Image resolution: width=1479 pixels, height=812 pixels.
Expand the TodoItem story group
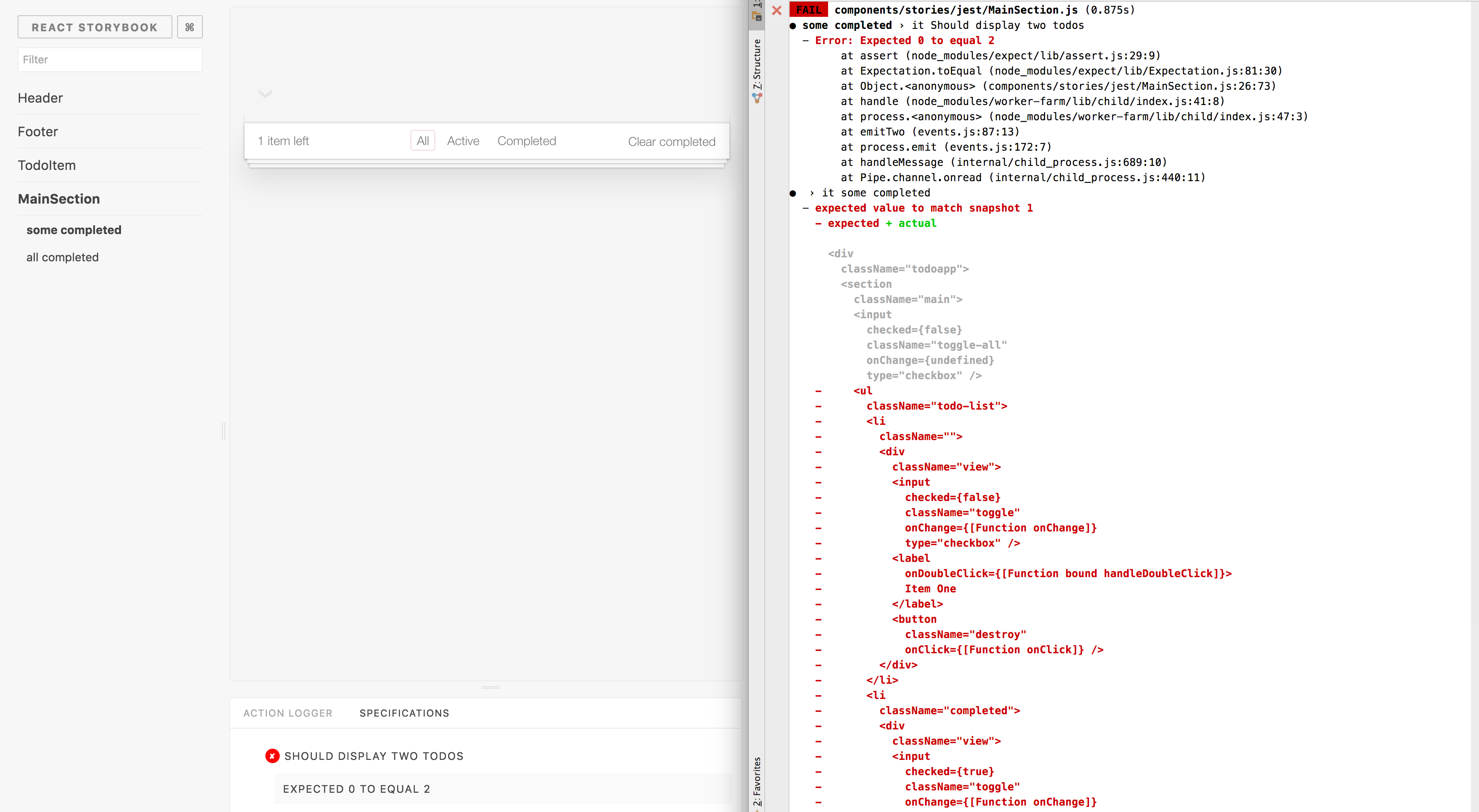click(x=46, y=166)
